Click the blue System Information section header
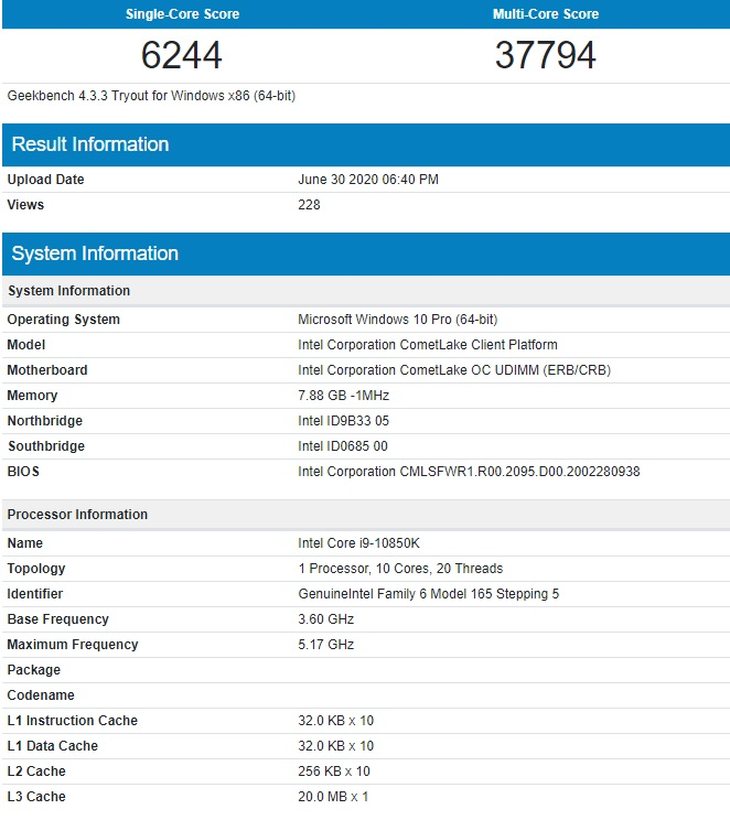 pyautogui.click(x=95, y=254)
